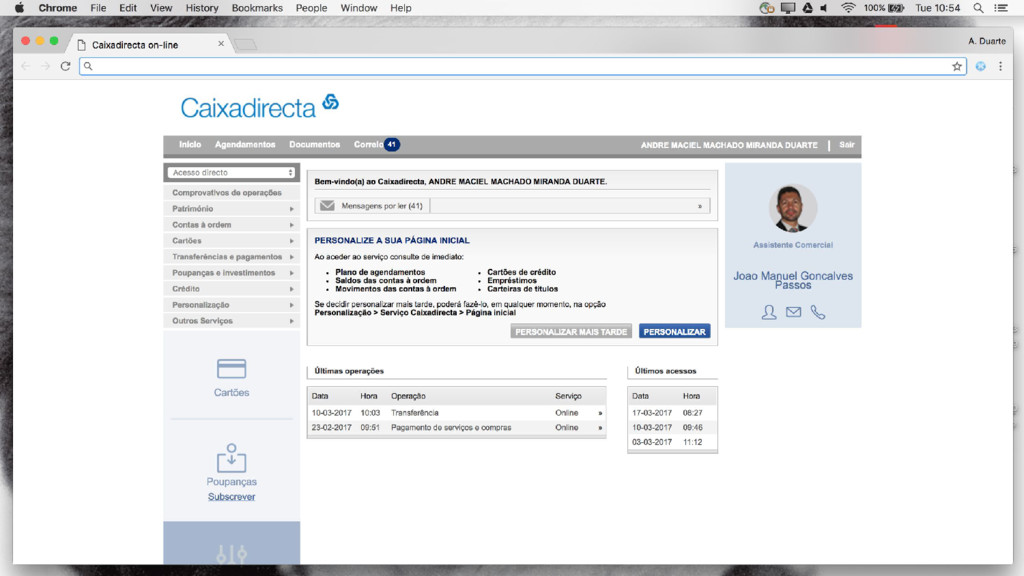Click the volume icon in menu bar
This screenshot has height=576, width=1024.
tap(824, 8)
